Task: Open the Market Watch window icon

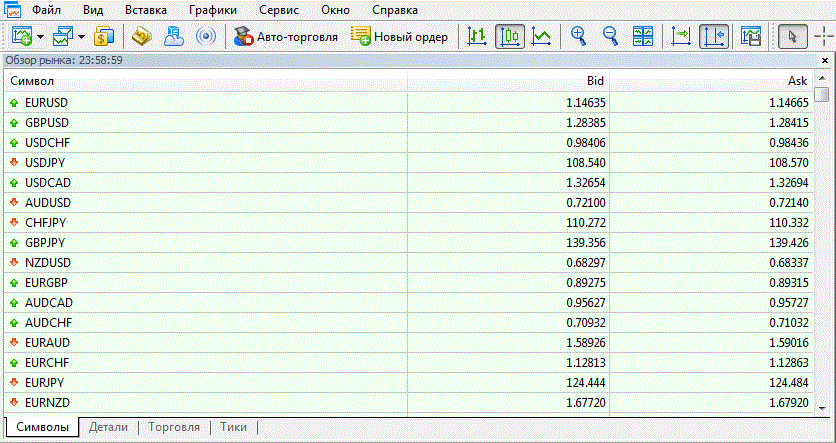Action: click(104, 37)
